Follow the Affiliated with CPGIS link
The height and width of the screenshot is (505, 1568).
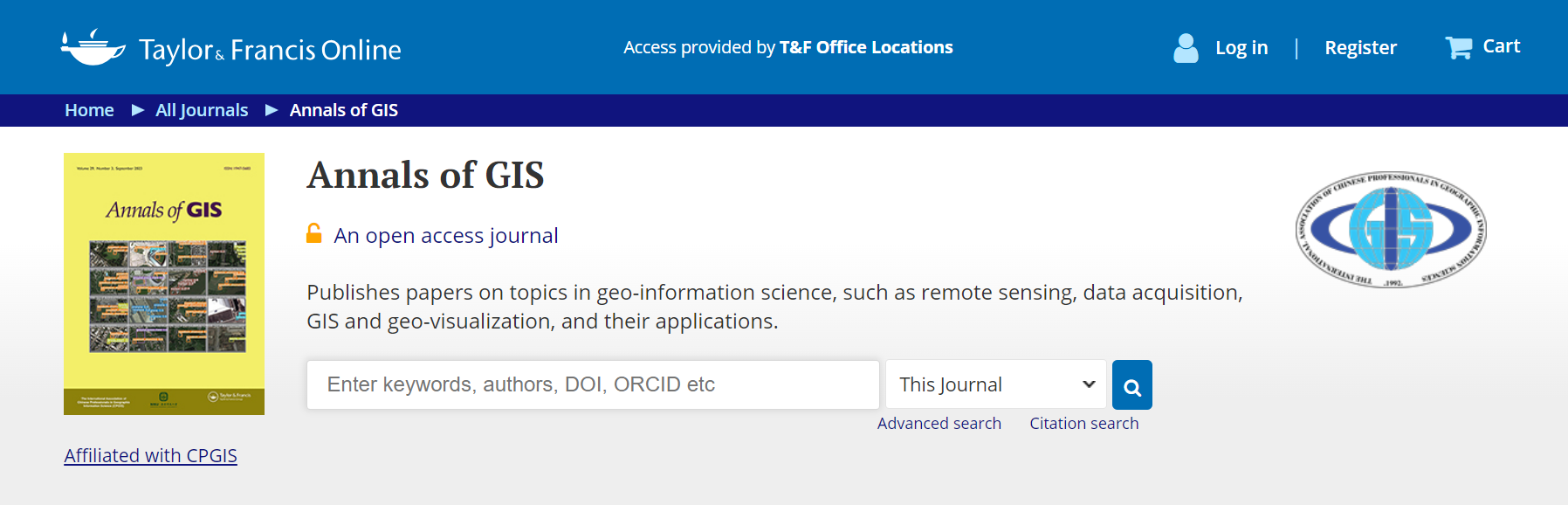pyautogui.click(x=150, y=456)
